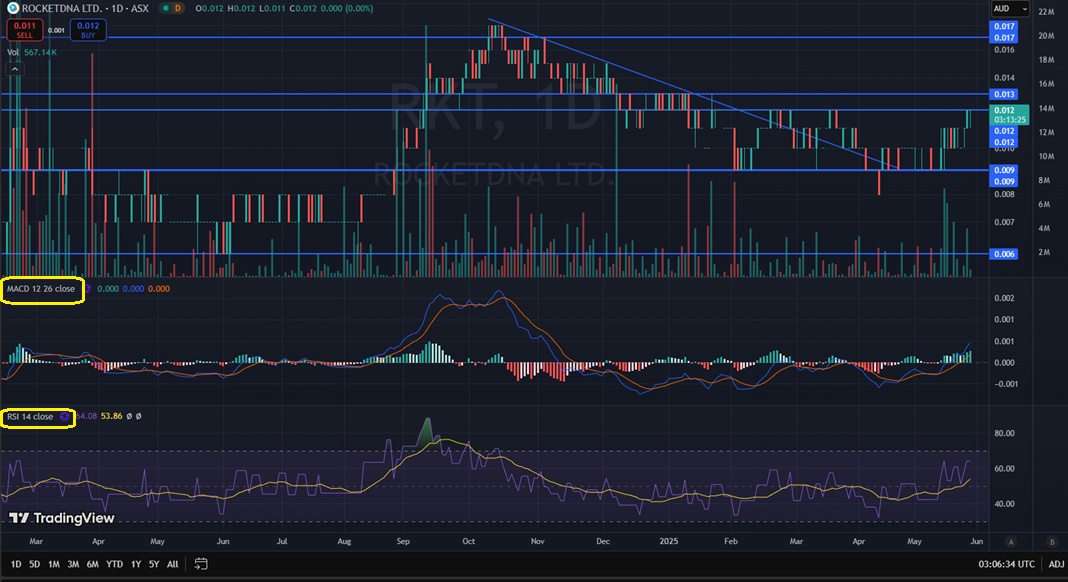
Task: Select the 5D time range
Action: (35, 564)
